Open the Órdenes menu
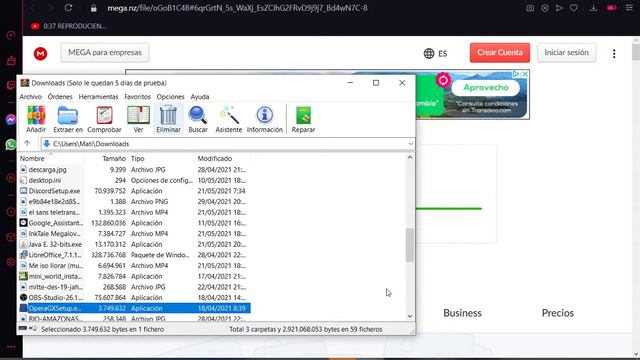 pos(60,97)
